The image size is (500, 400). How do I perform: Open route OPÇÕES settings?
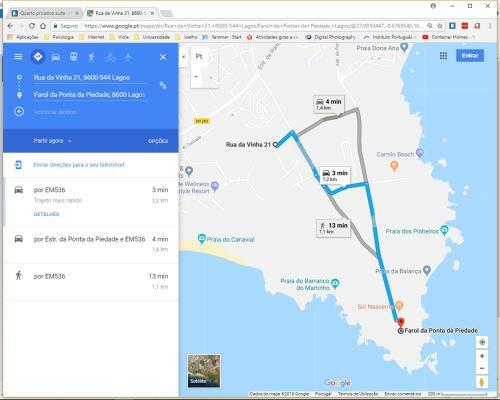click(158, 141)
